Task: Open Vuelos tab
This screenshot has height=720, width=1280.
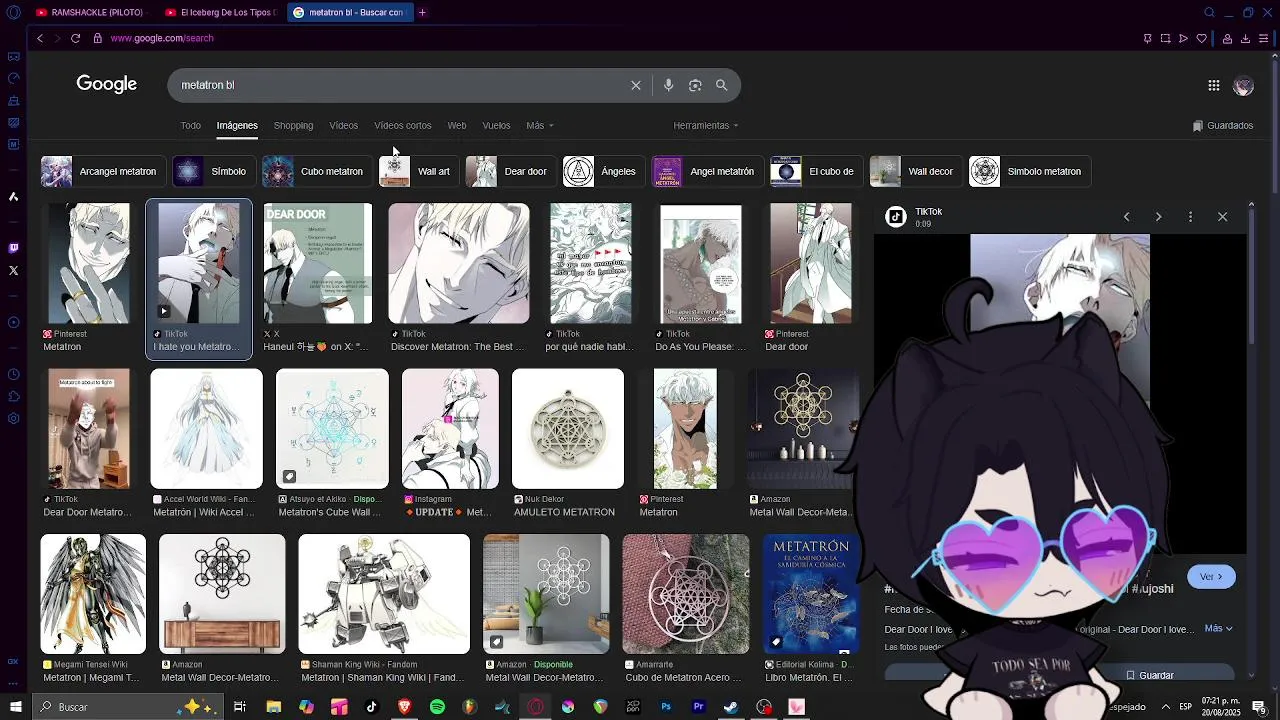Action: (496, 126)
